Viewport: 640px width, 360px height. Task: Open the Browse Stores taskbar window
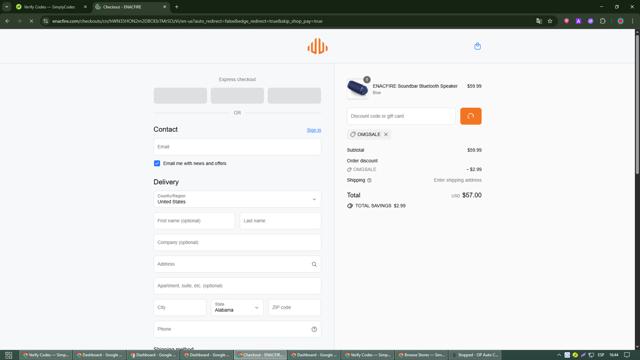(x=421, y=355)
